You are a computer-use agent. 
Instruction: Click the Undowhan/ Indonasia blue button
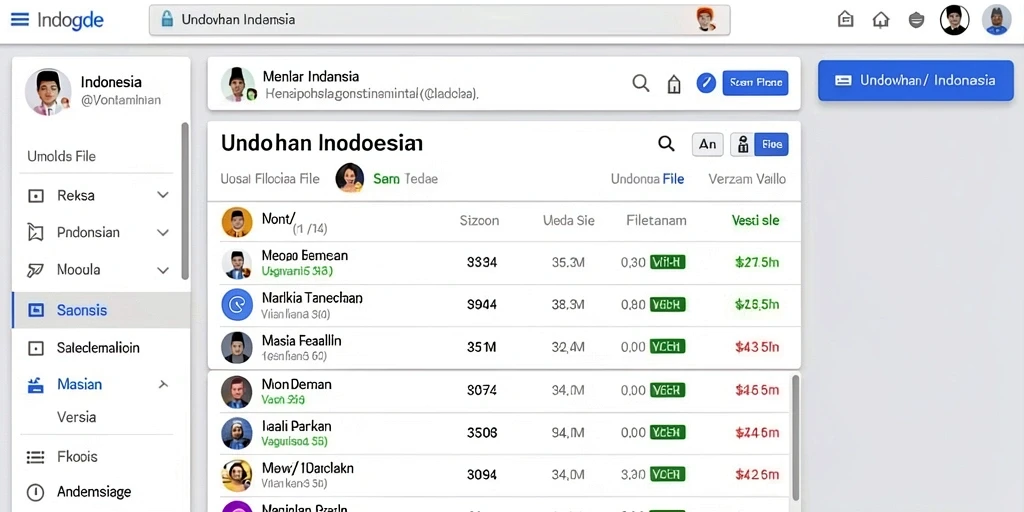(x=916, y=80)
